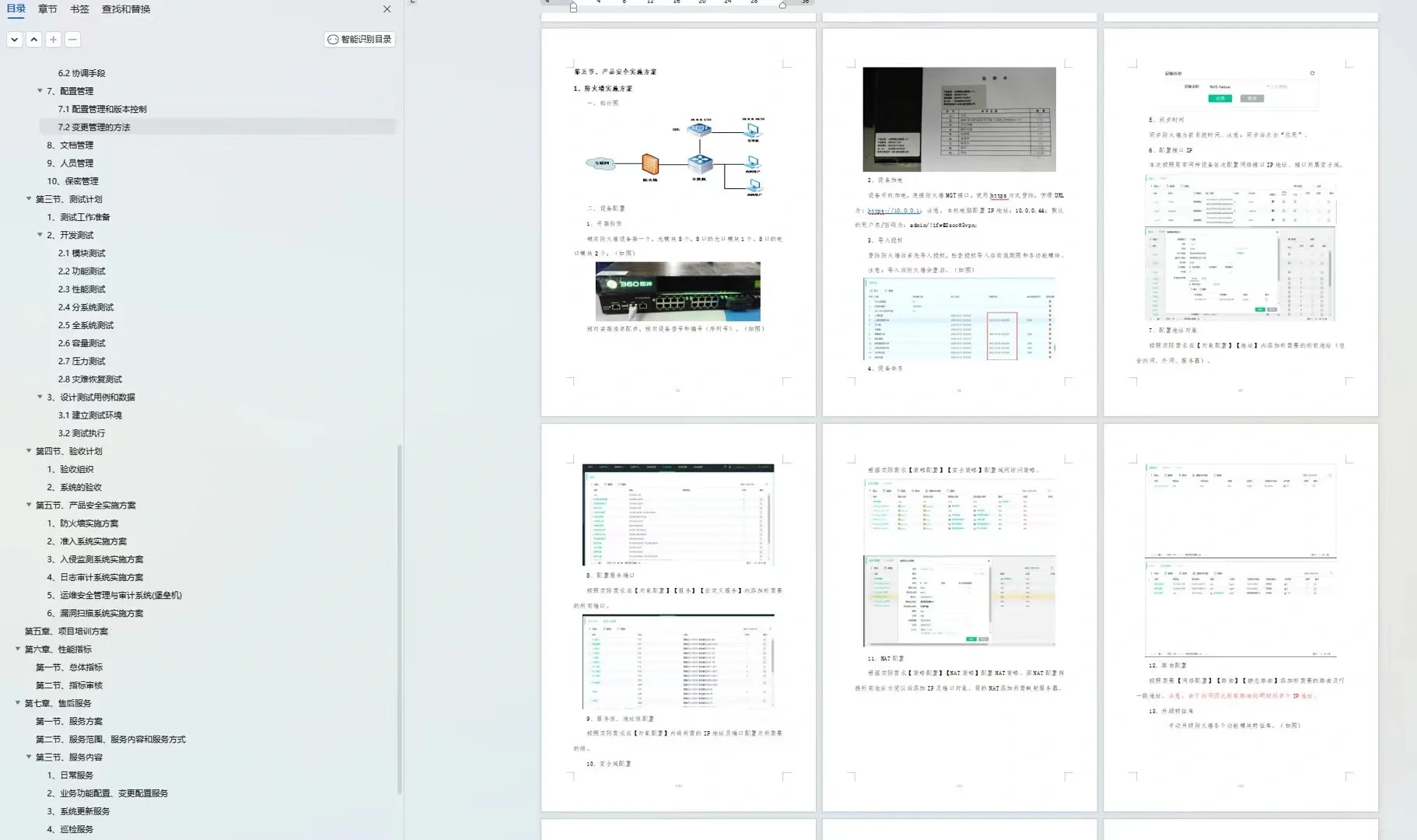
Task: Collapse the 第六章、性能指标 outline node
Action: pos(18,649)
